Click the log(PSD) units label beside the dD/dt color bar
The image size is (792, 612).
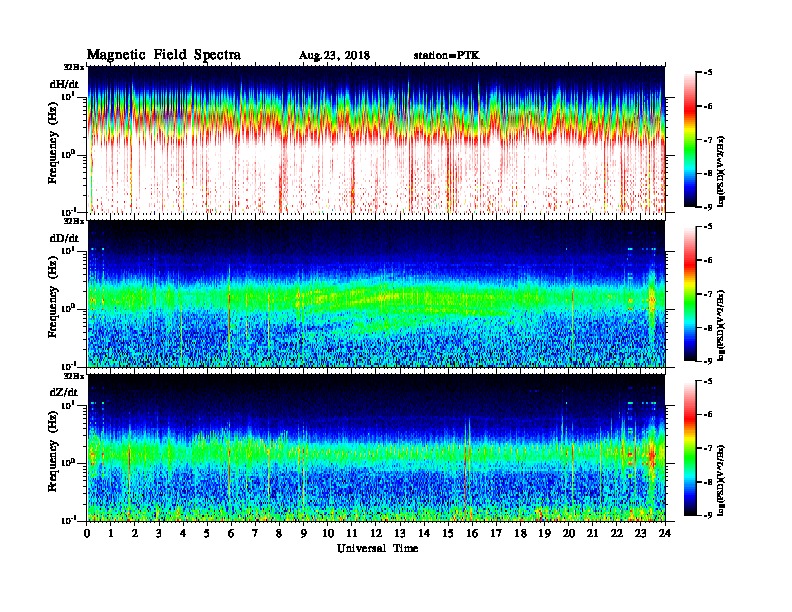click(x=721, y=325)
